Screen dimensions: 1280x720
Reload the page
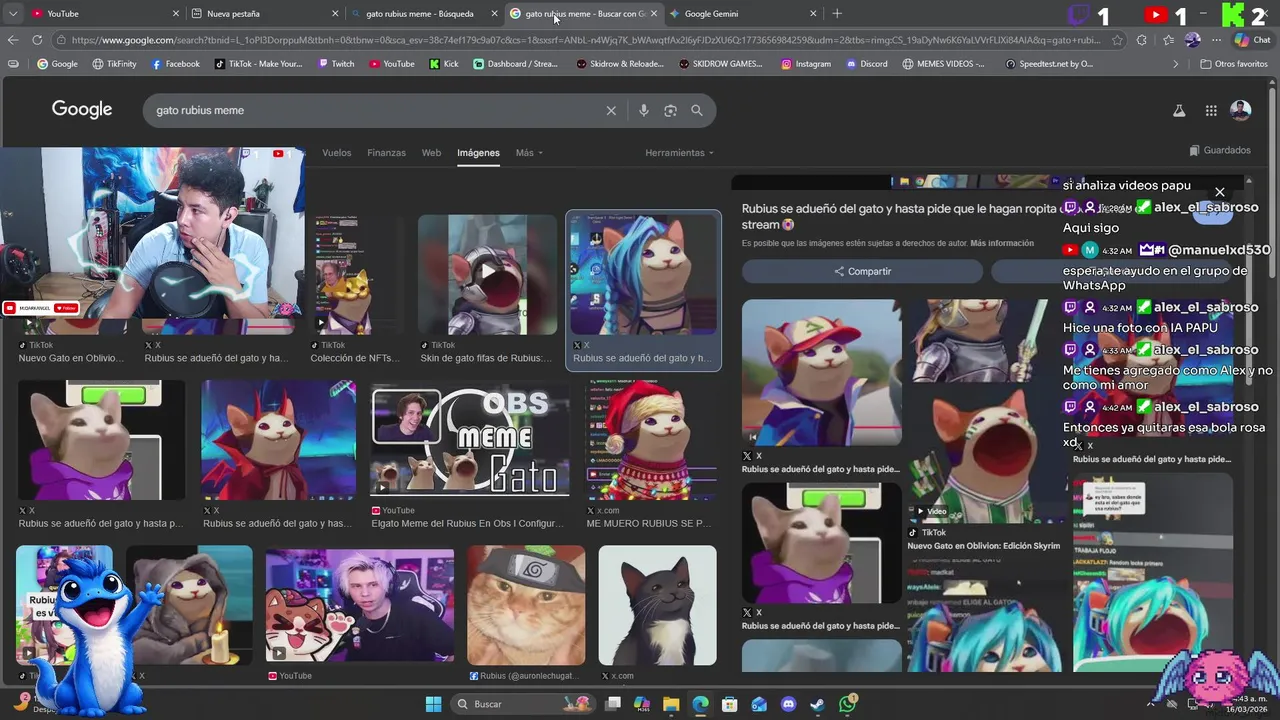(37, 40)
